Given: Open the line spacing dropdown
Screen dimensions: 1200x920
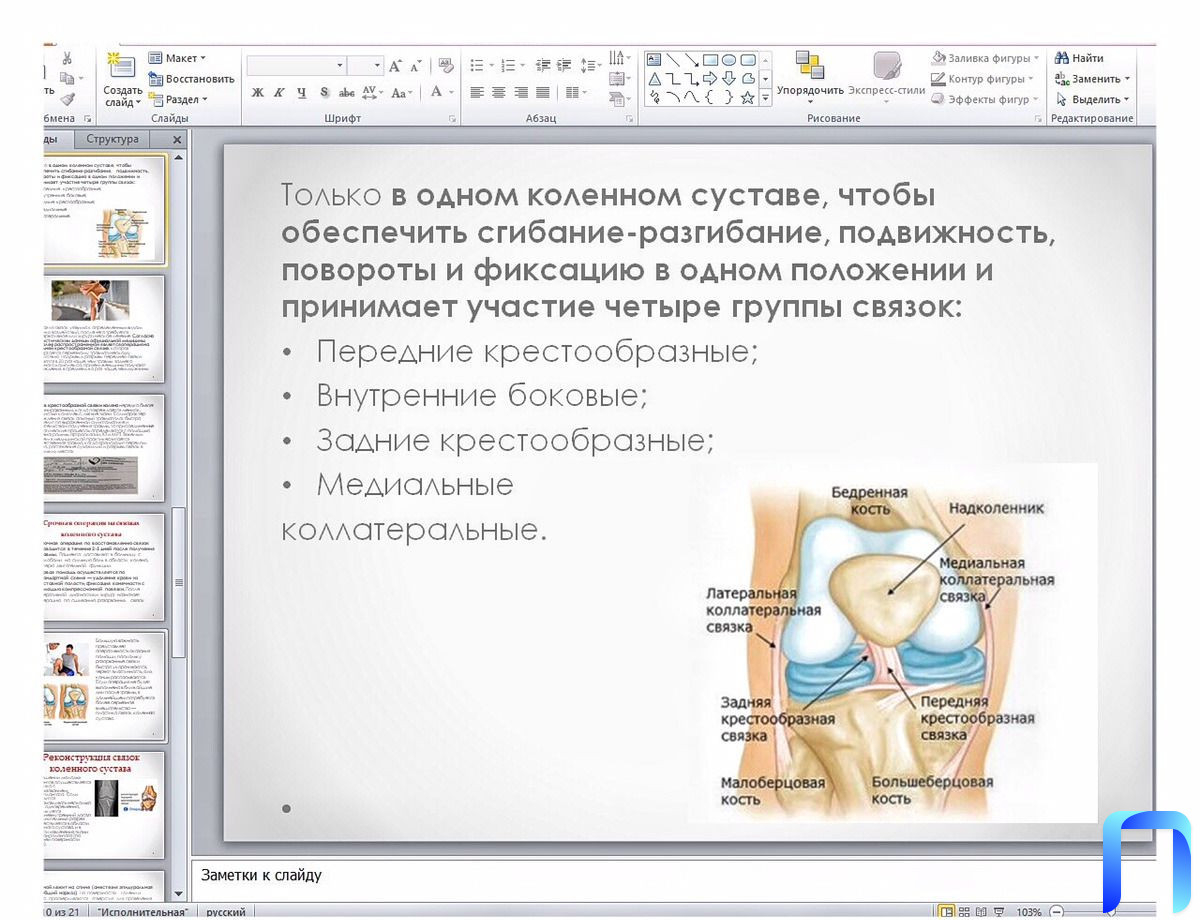Looking at the screenshot, I should point(590,66).
